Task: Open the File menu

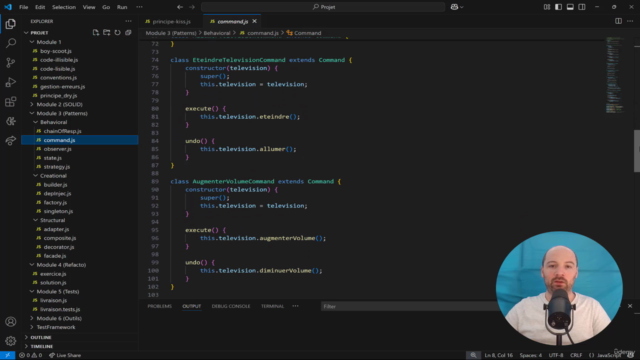Action: (x=24, y=7)
